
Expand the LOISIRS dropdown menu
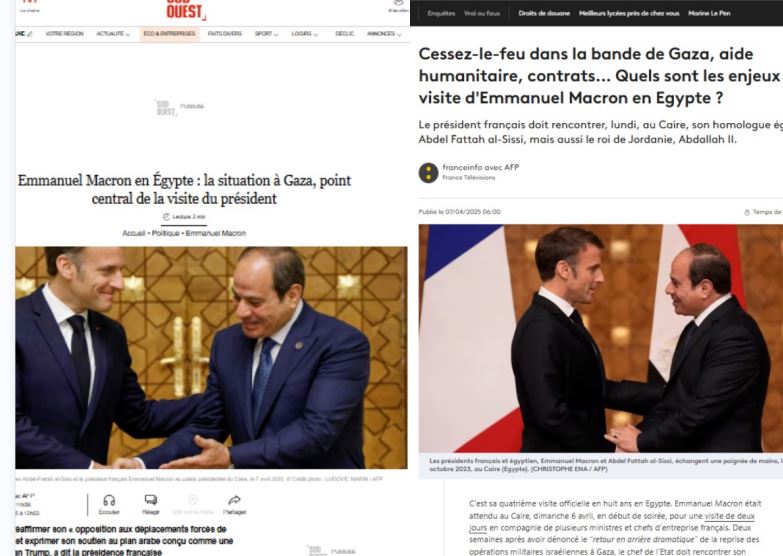pyautogui.click(x=305, y=34)
